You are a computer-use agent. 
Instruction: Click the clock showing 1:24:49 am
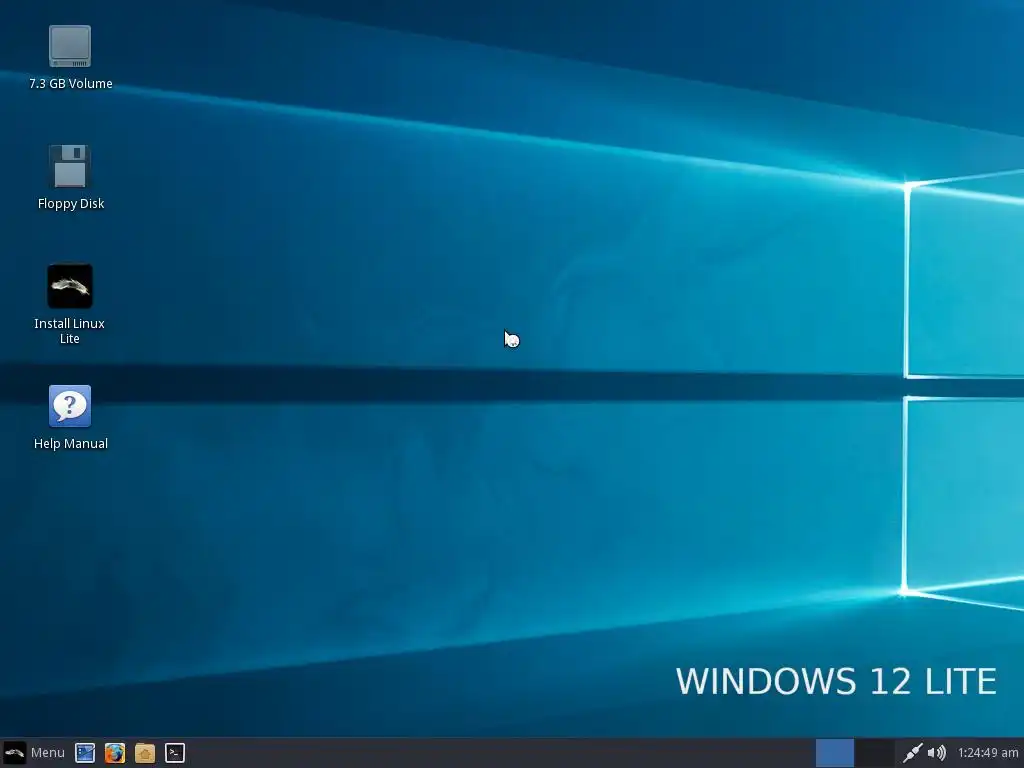(987, 753)
